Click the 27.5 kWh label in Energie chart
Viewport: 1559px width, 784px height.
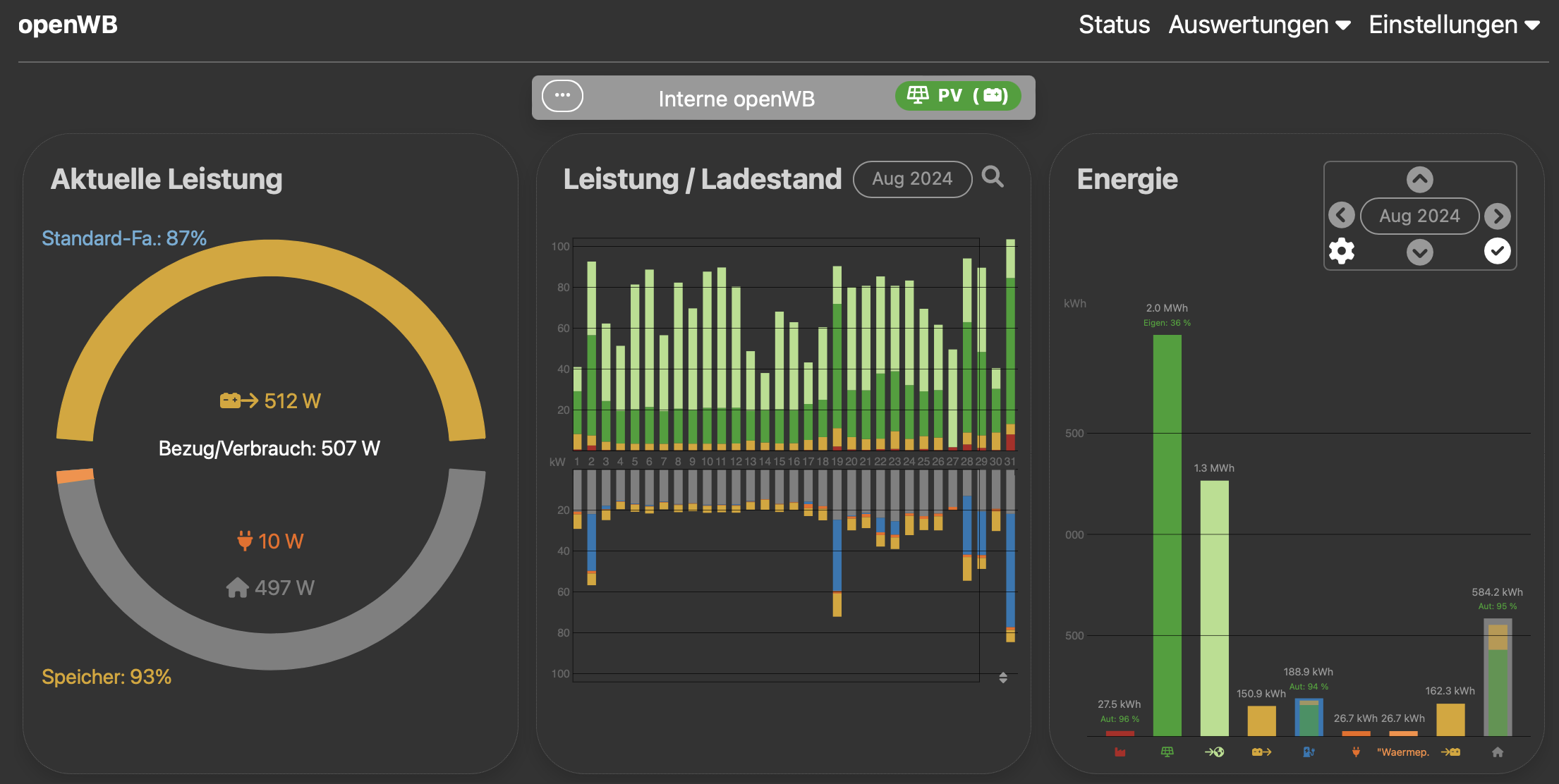pos(1119,704)
